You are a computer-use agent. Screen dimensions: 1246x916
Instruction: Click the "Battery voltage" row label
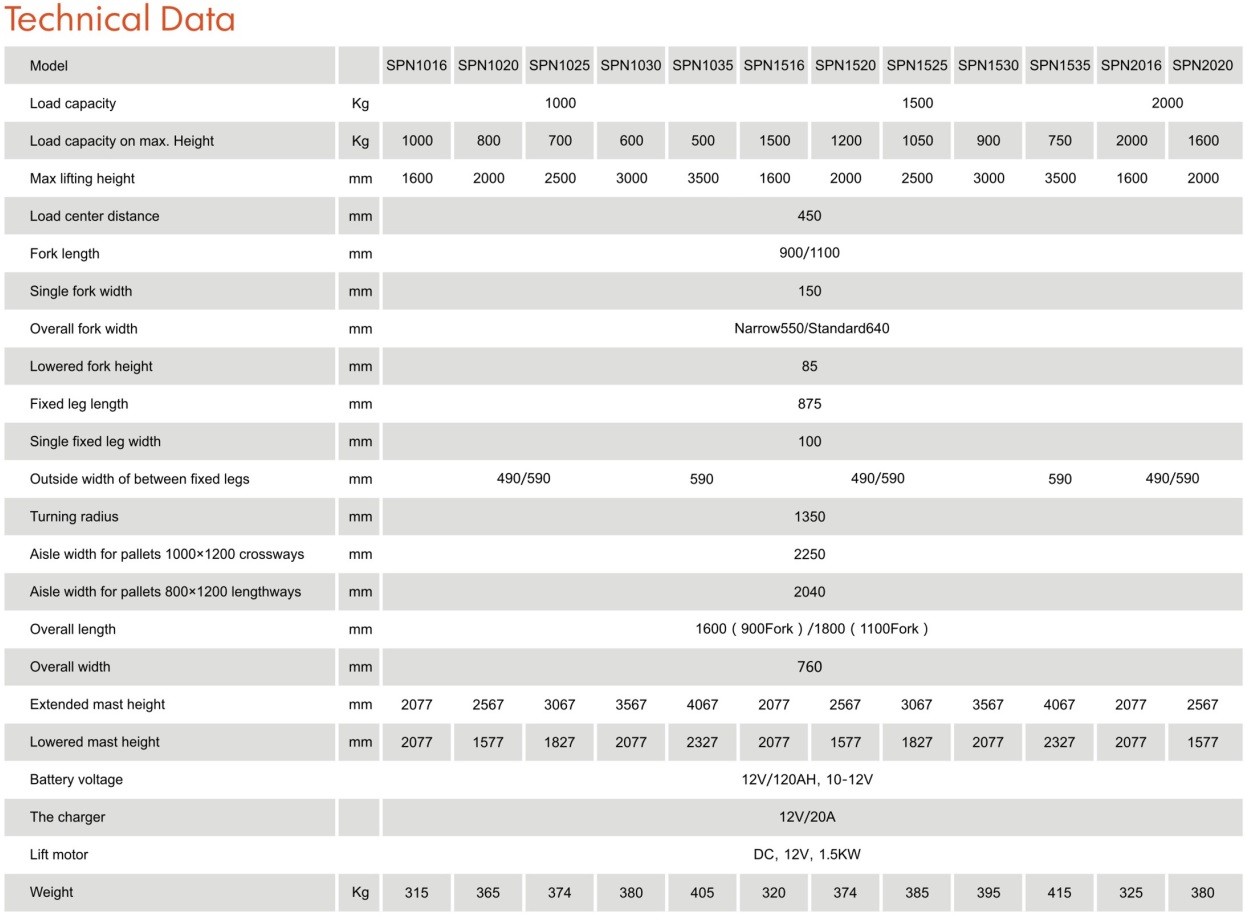[76, 779]
